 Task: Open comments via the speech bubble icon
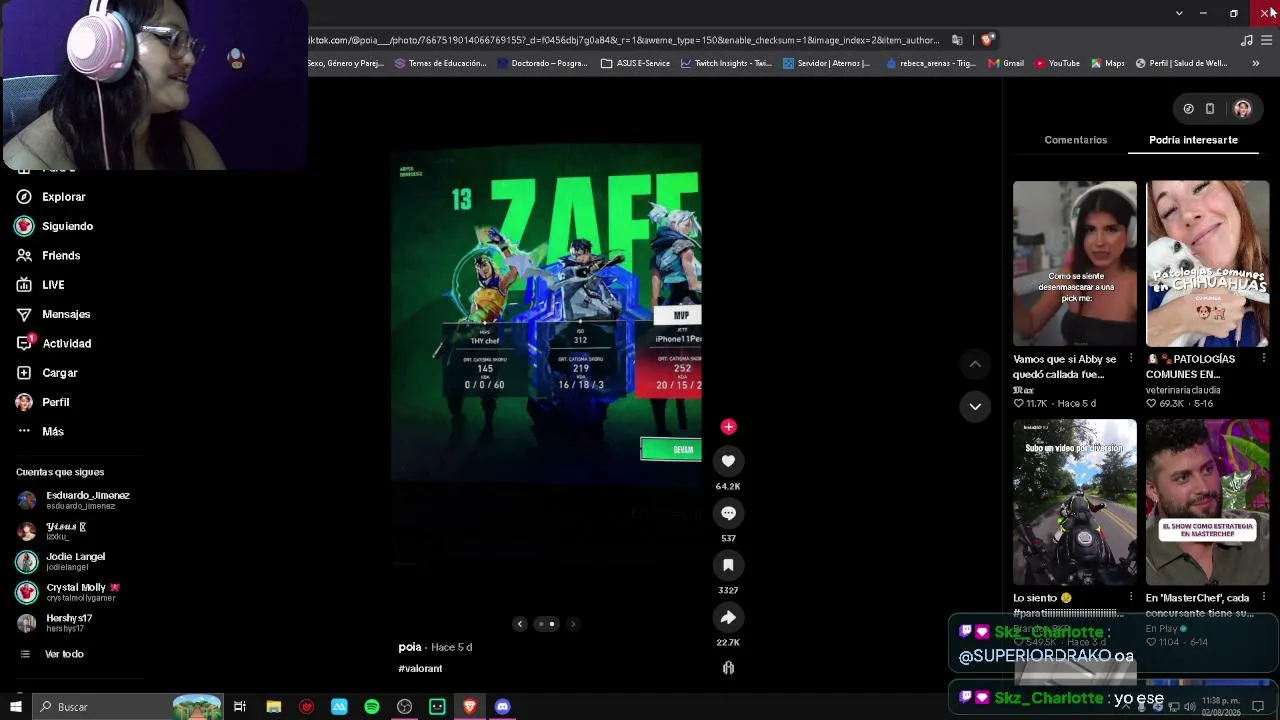(728, 513)
